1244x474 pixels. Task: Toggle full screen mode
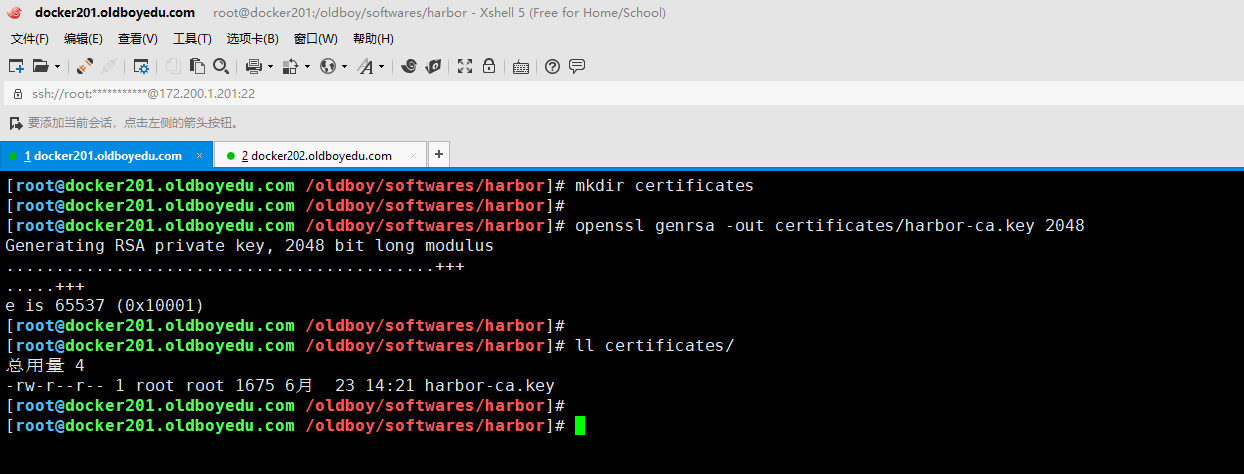tap(465, 66)
